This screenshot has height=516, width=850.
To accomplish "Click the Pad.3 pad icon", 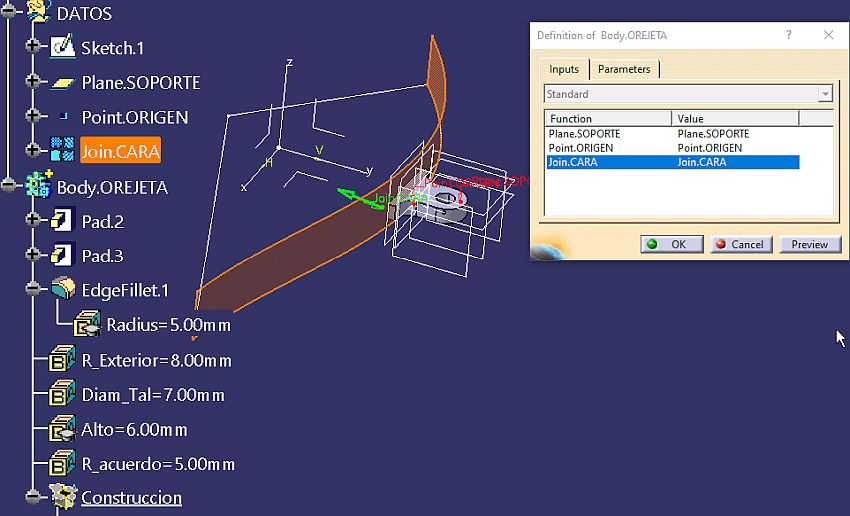I will pyautogui.click(x=62, y=255).
